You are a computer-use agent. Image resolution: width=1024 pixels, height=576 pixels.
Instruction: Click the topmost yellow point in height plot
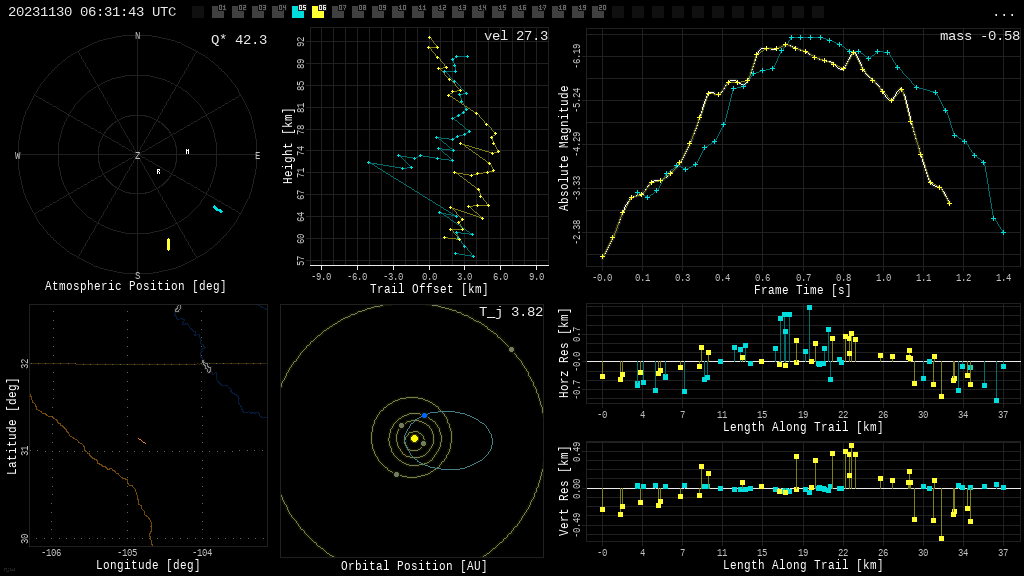429,38
